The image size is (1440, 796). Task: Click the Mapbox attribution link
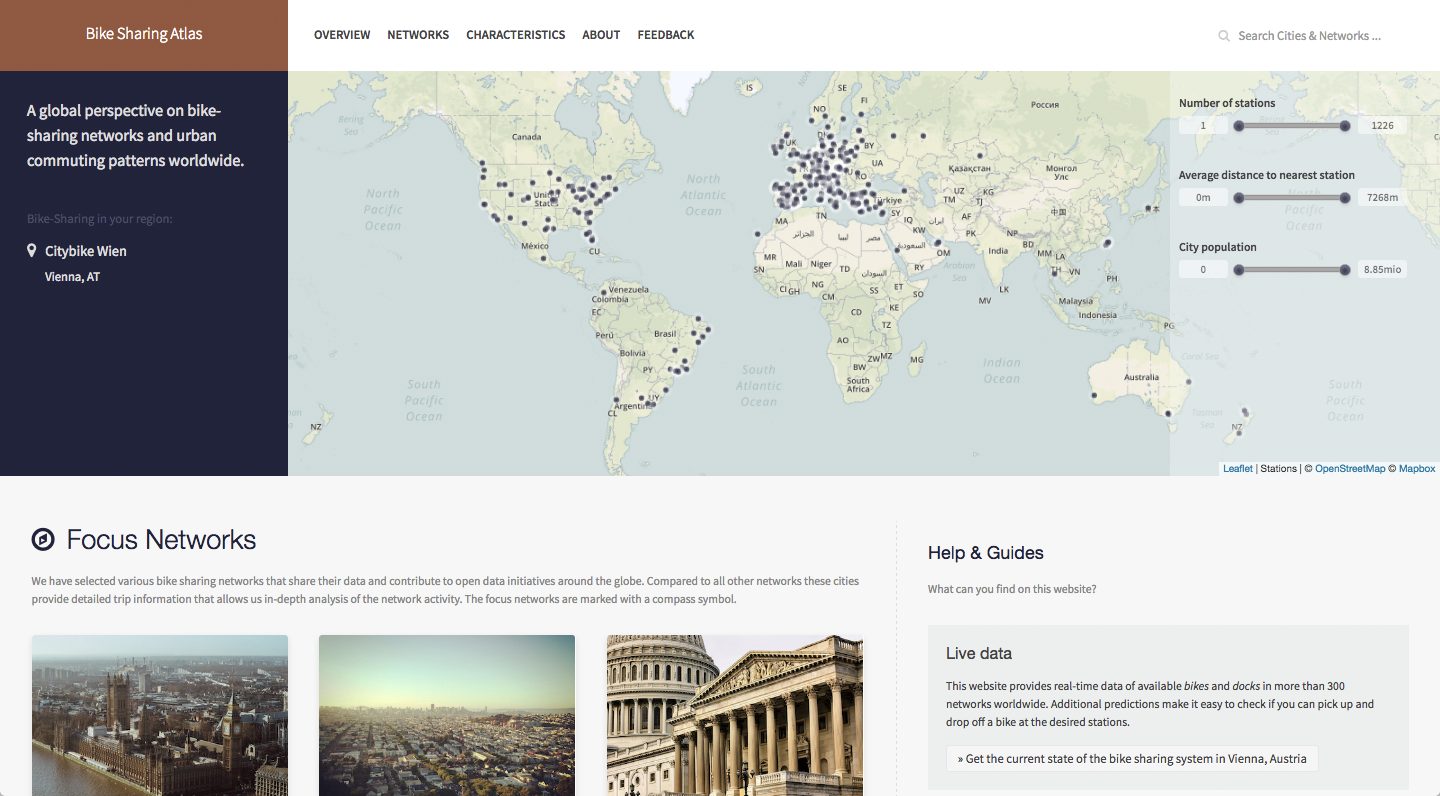[1416, 468]
